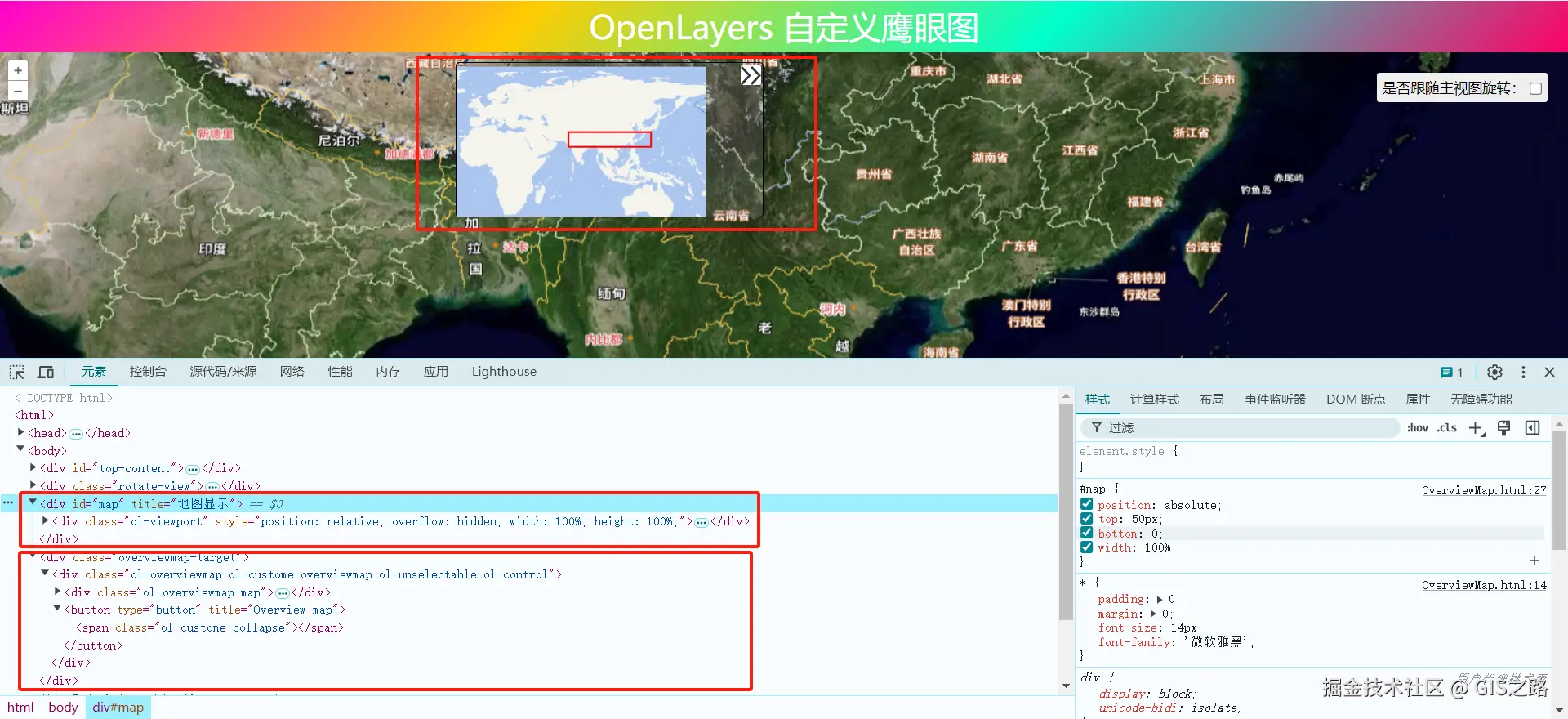Select the 布局 pane tab
Screen dimensions: 1568x719
click(x=1211, y=400)
